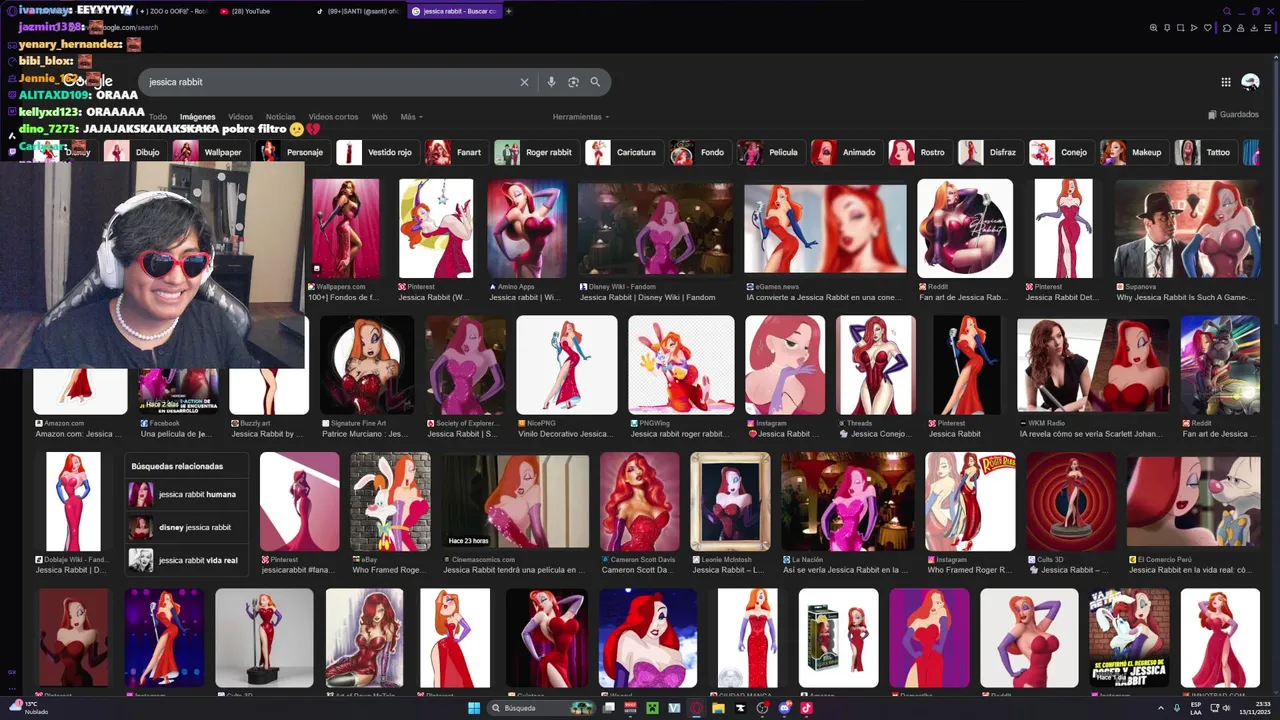Apply the Personaje filter chip

tap(292, 152)
